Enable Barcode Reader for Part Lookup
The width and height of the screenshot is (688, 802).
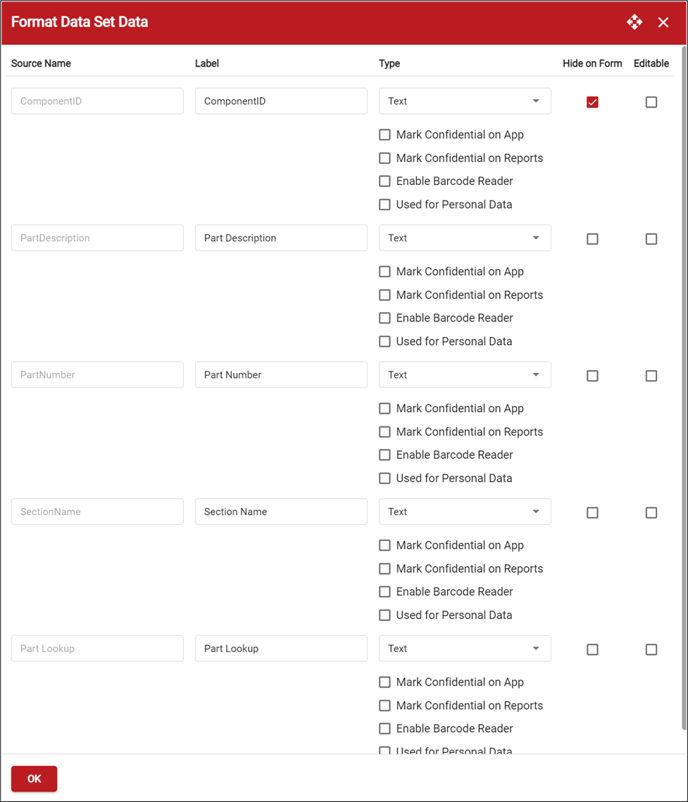click(385, 728)
